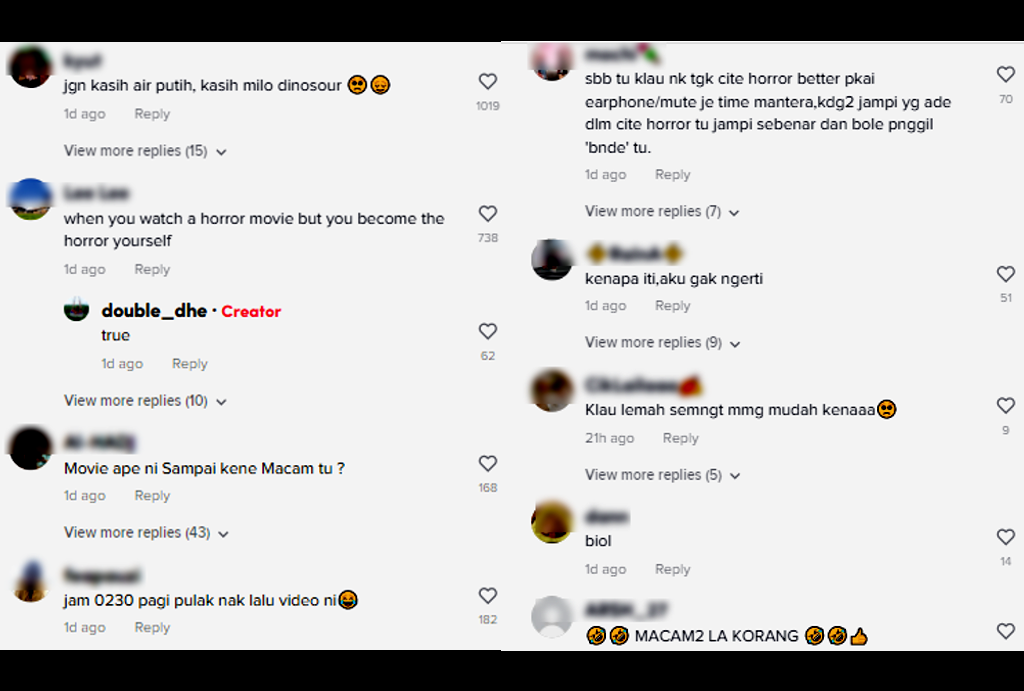Image resolution: width=1024 pixels, height=691 pixels.
Task: Like the 'become the horror yourself' comment
Action: click(x=488, y=214)
